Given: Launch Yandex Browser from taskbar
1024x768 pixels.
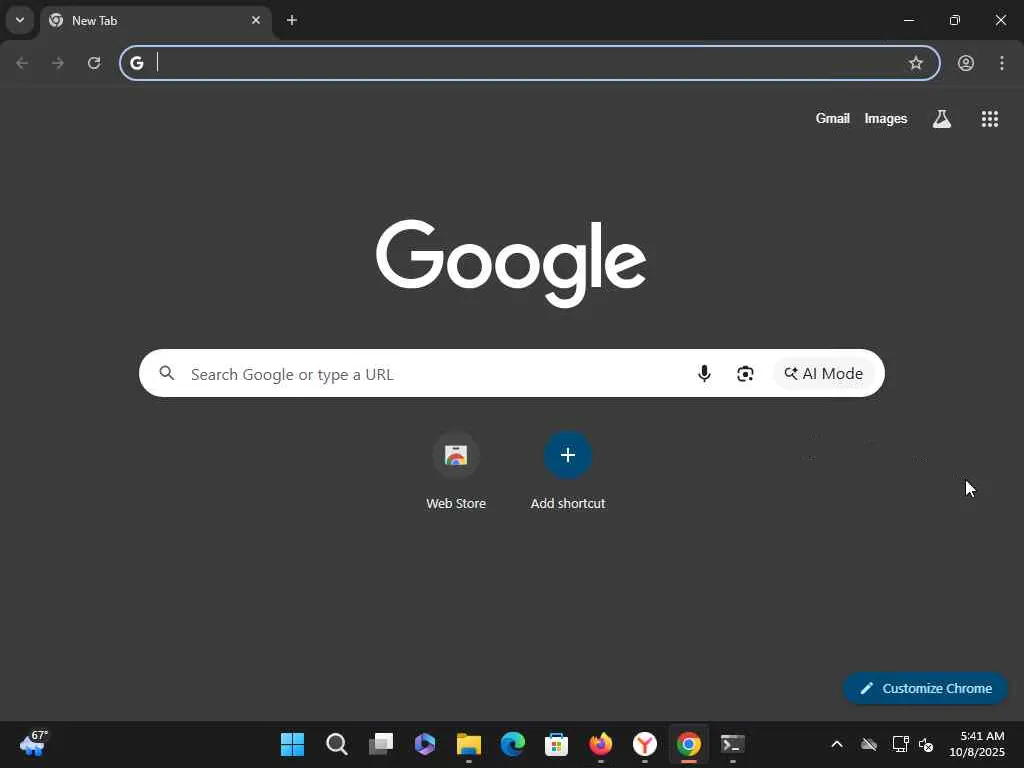Looking at the screenshot, I should tap(645, 744).
